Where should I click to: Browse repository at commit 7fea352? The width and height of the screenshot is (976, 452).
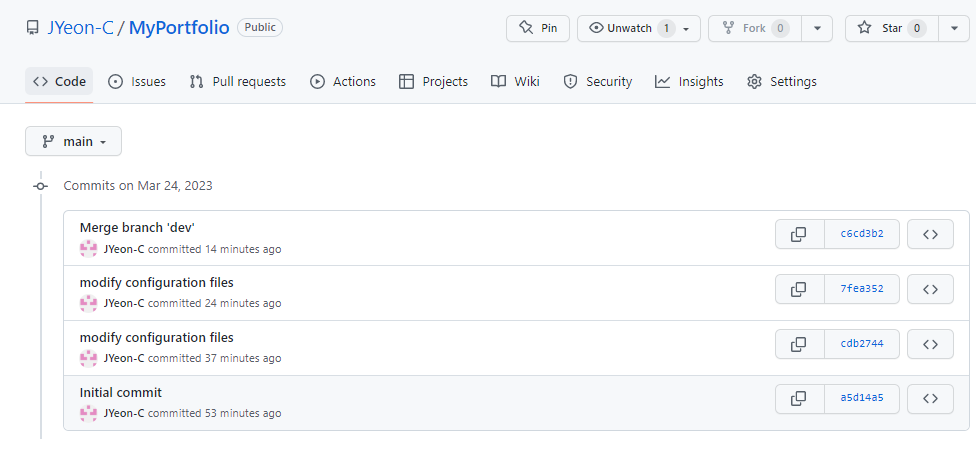click(930, 289)
